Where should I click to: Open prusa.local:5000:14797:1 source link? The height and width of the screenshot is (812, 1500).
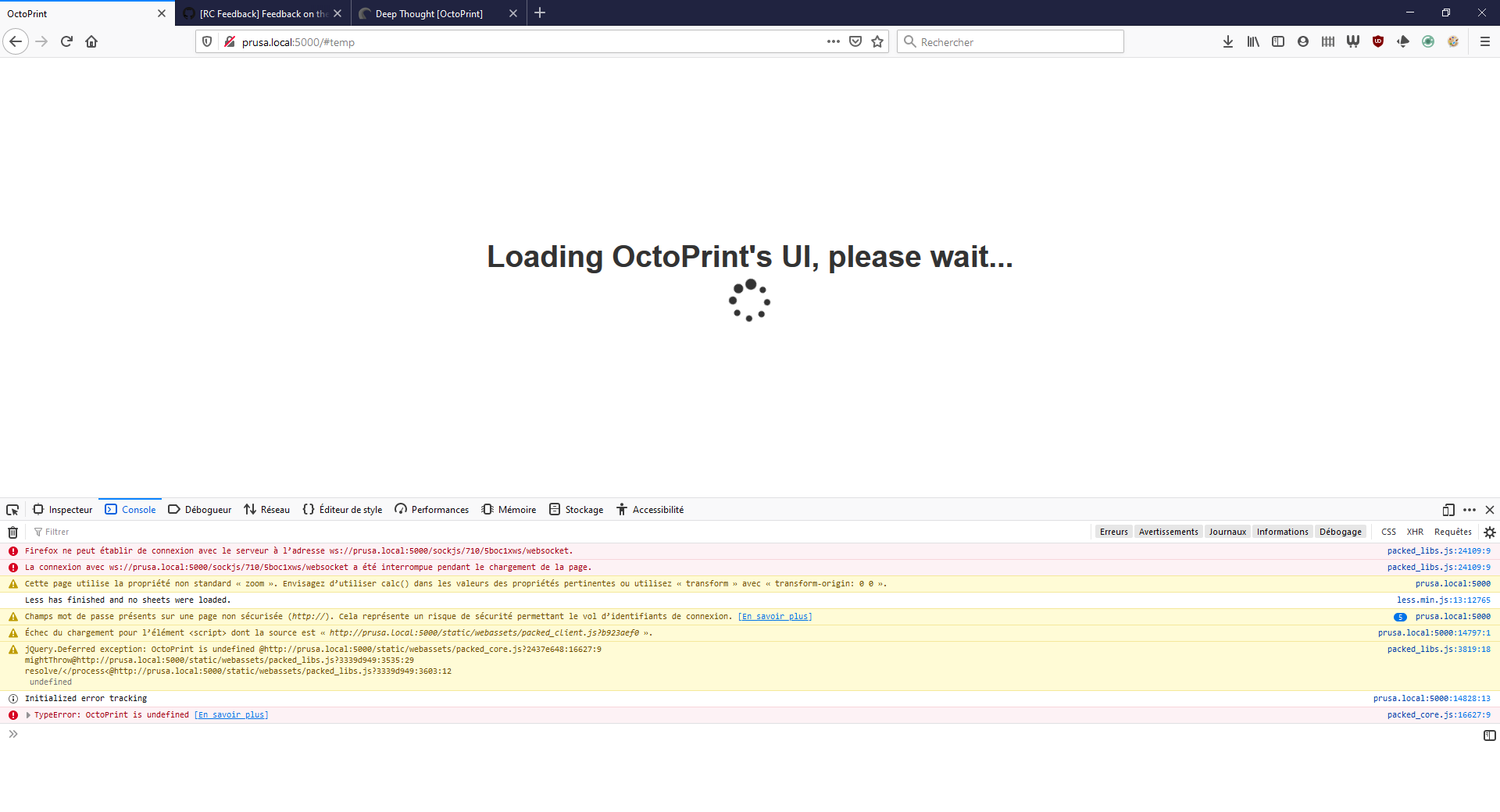coord(1434,633)
